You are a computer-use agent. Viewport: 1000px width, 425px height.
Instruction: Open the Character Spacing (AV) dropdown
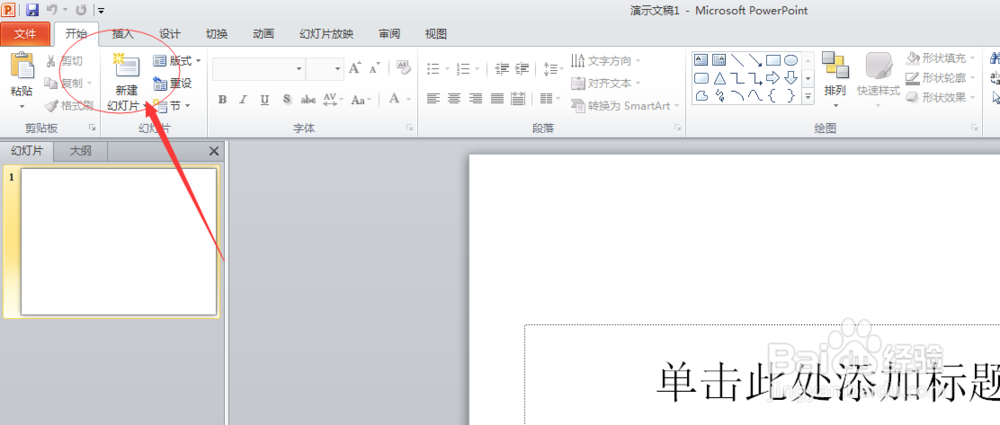click(x=333, y=100)
